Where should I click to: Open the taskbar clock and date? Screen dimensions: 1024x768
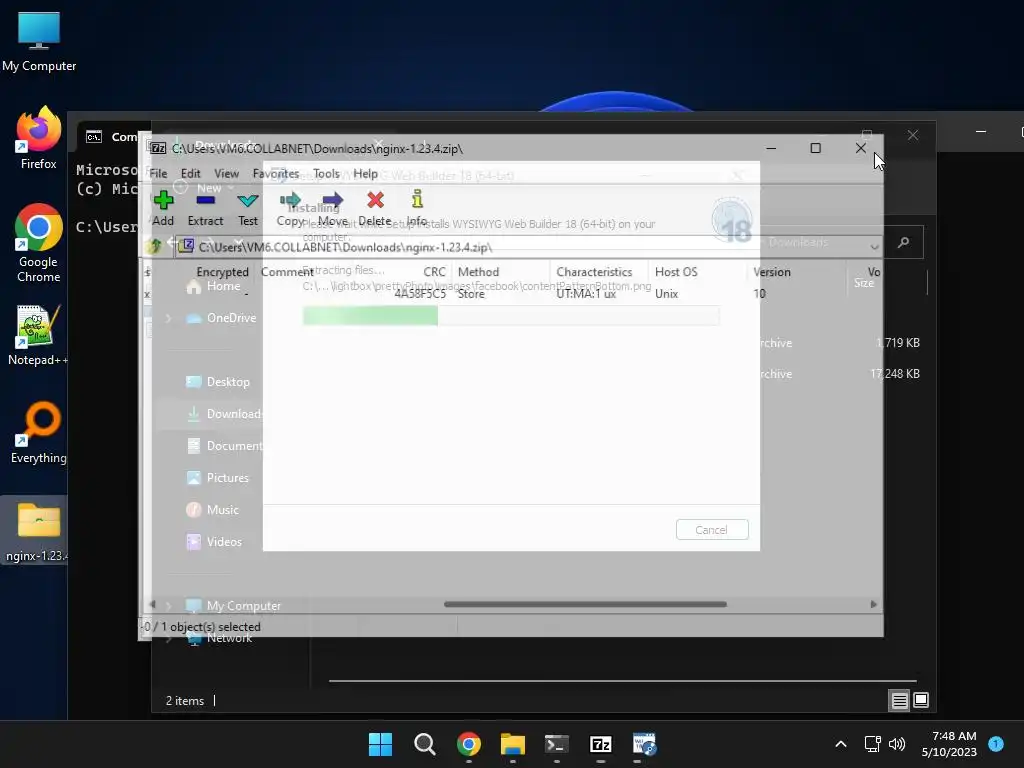click(949, 744)
